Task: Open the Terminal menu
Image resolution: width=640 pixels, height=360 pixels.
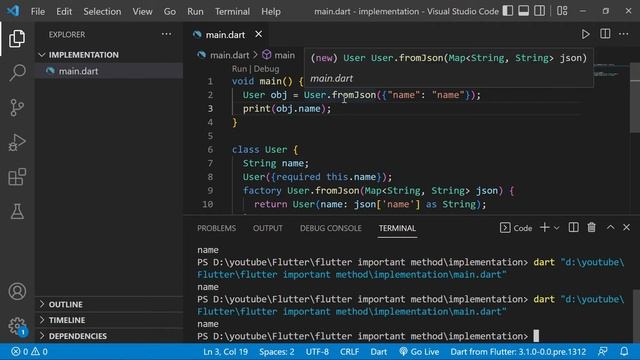Action: [x=232, y=11]
